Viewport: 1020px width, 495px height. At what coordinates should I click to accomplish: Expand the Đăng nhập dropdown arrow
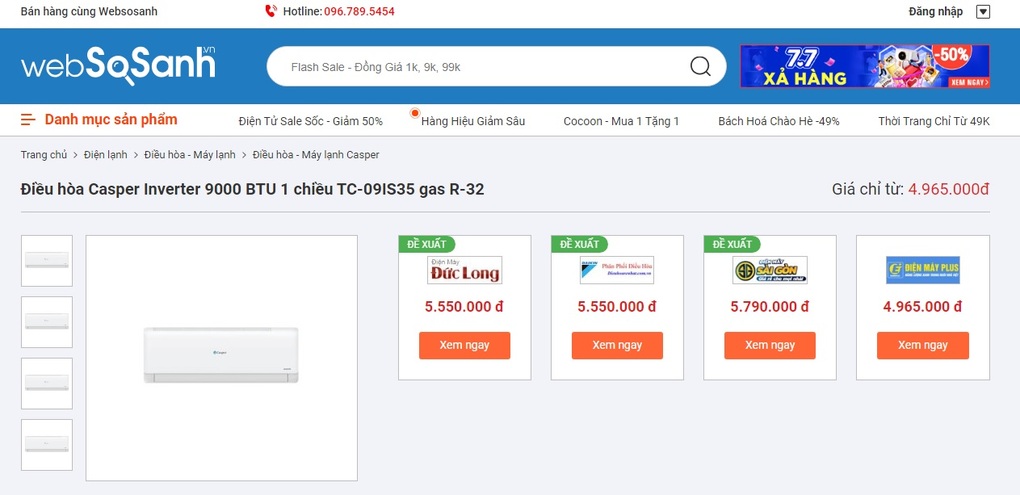(x=982, y=12)
